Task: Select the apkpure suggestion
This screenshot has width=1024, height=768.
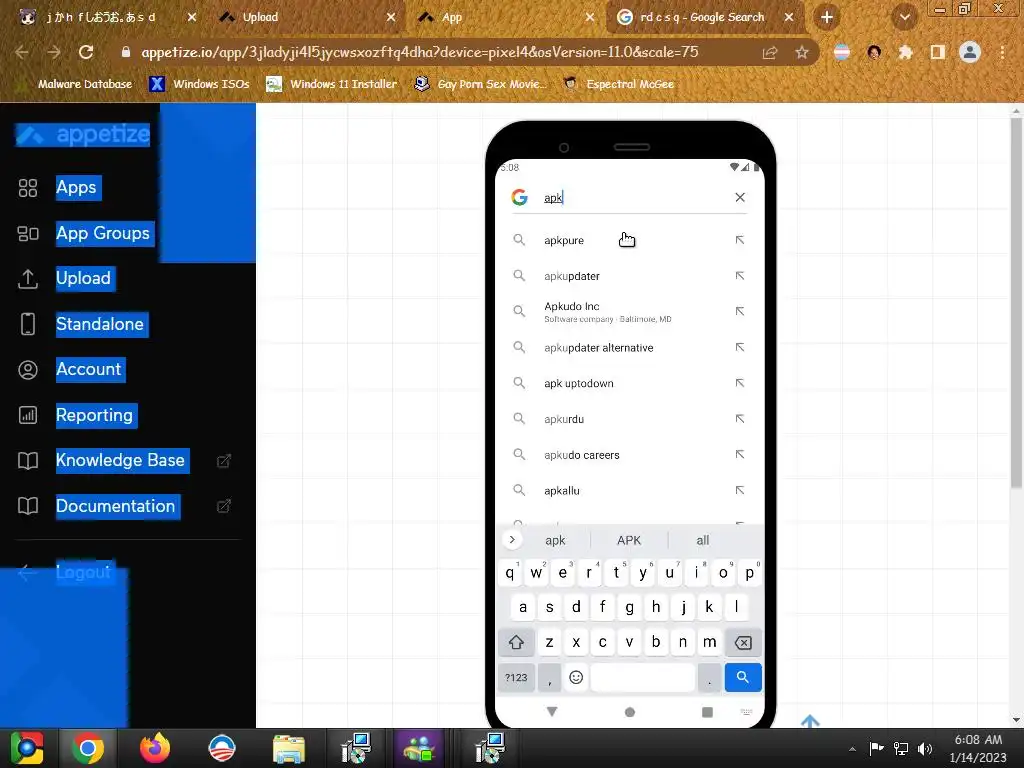Action: pos(630,240)
